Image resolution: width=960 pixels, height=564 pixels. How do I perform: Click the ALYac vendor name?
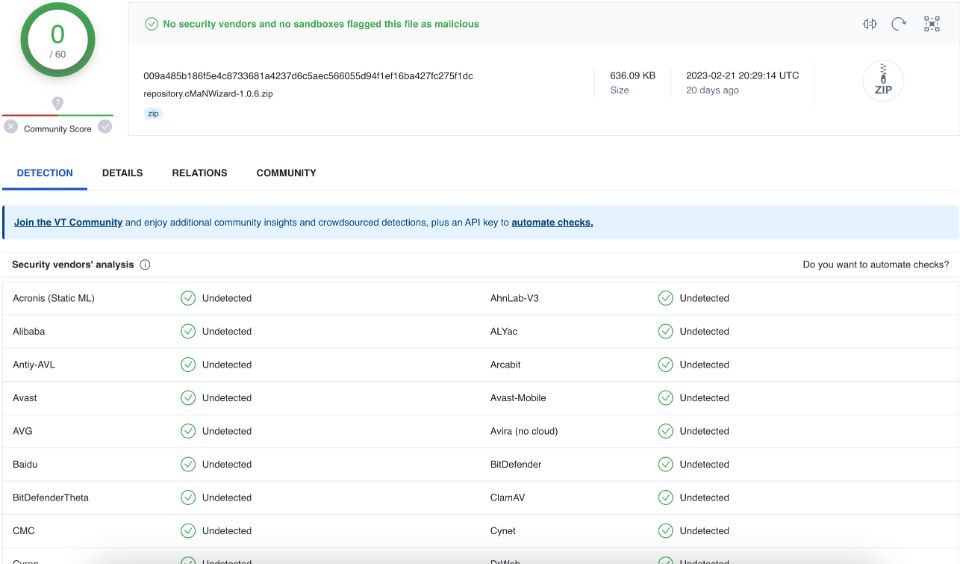click(504, 331)
